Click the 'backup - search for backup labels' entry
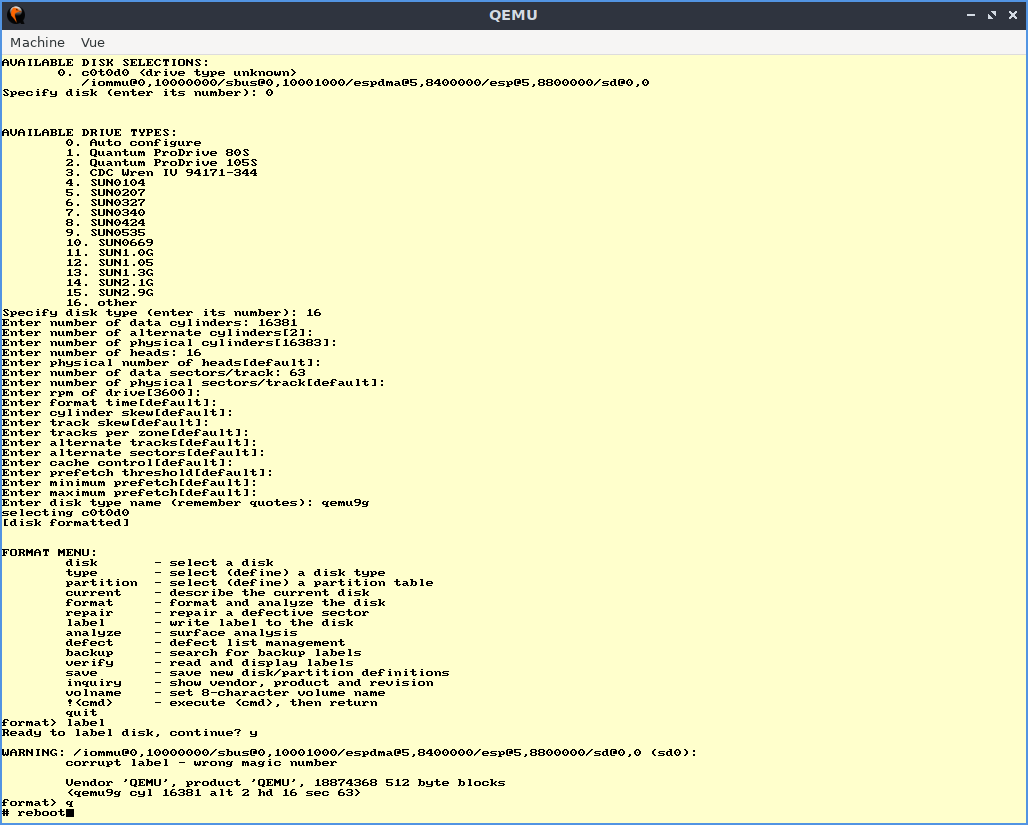The height and width of the screenshot is (825, 1028). tap(214, 653)
